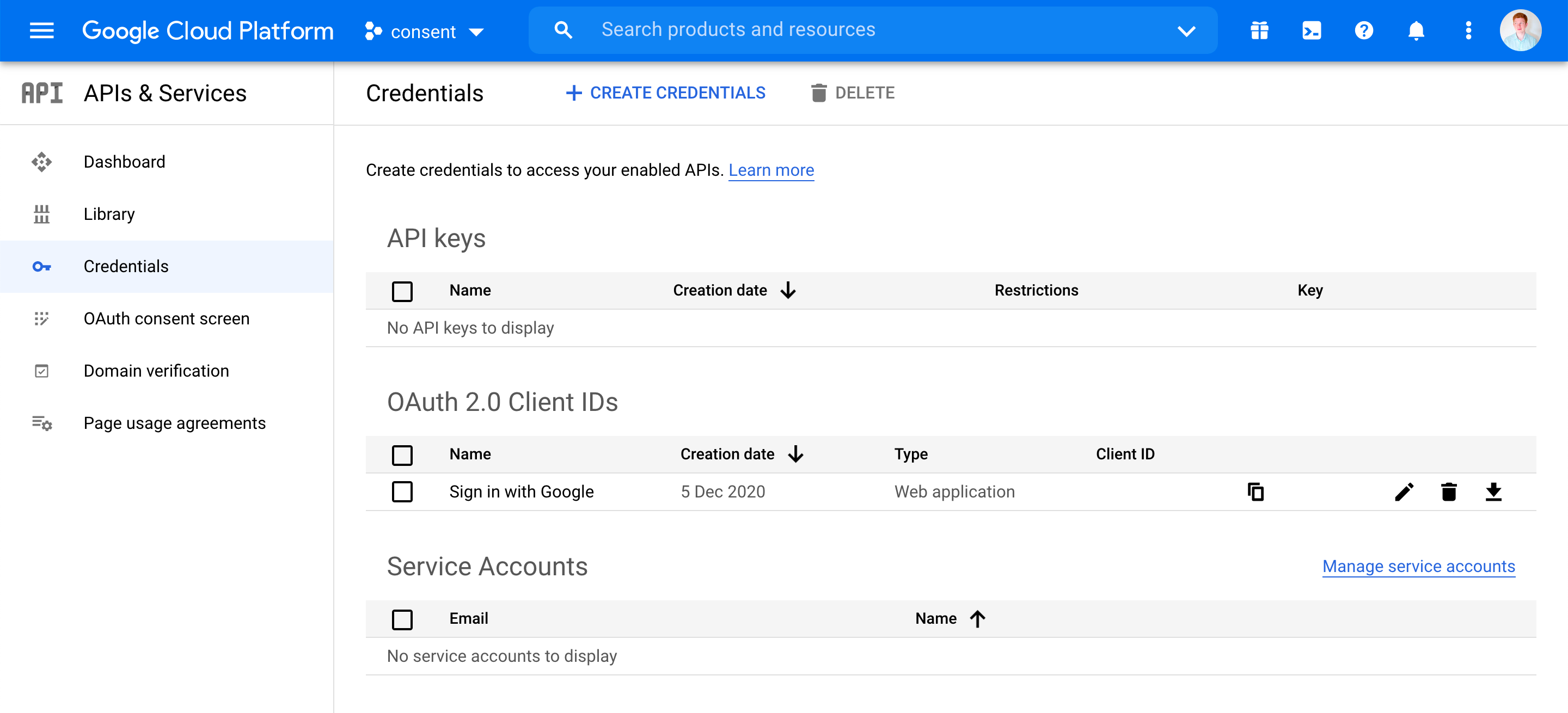The image size is (1568, 713).
Task: Check the Sign in with Google row checkbox
Action: [x=402, y=491]
